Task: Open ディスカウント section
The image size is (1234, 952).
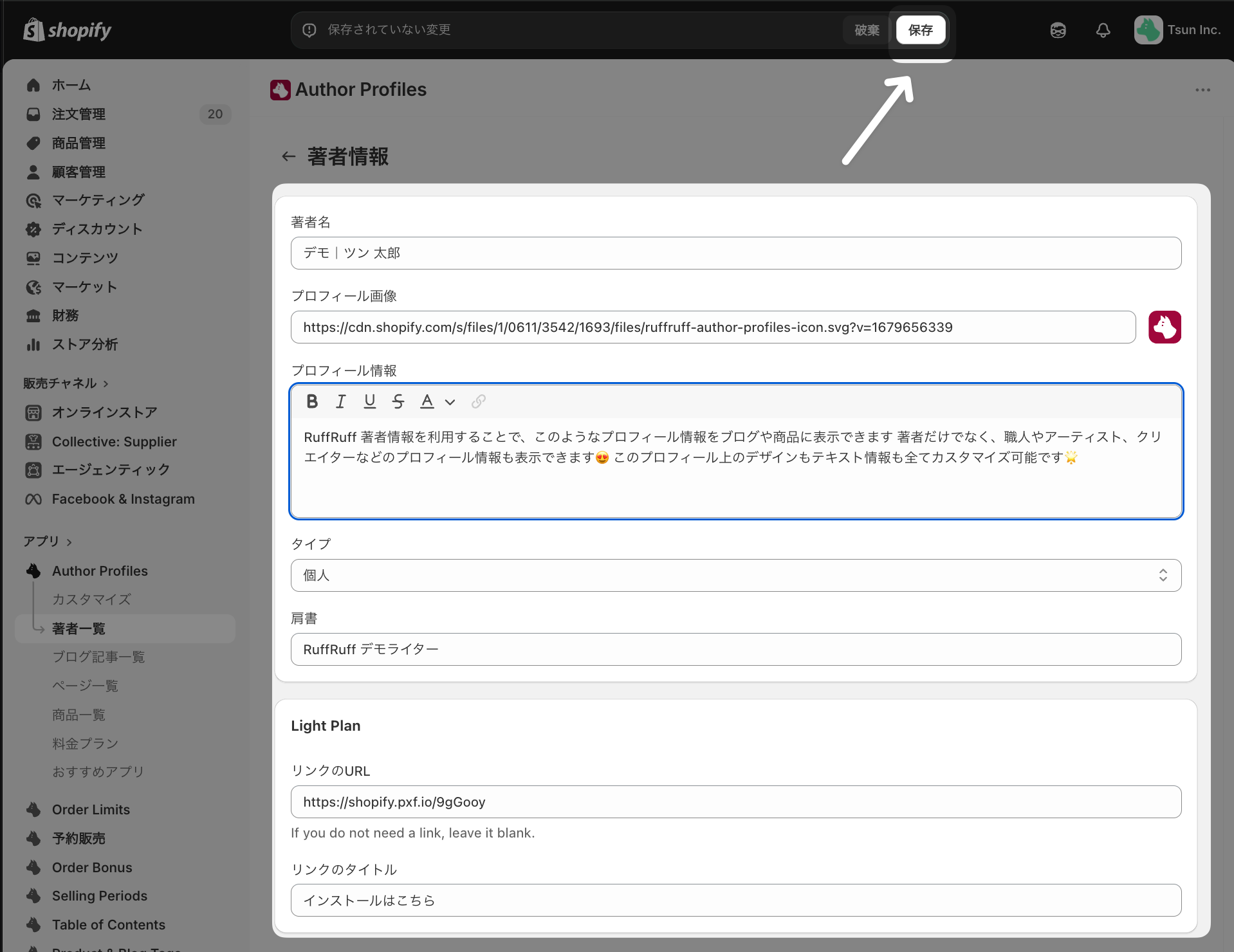Action: pos(97,229)
